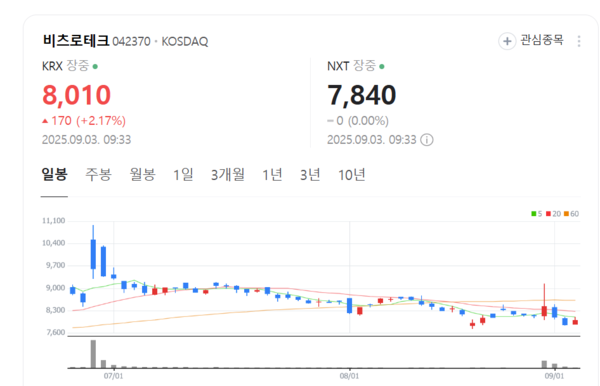600x386 pixels.
Task: Click the red candlestick with long upper wick
Action: pos(544,302)
